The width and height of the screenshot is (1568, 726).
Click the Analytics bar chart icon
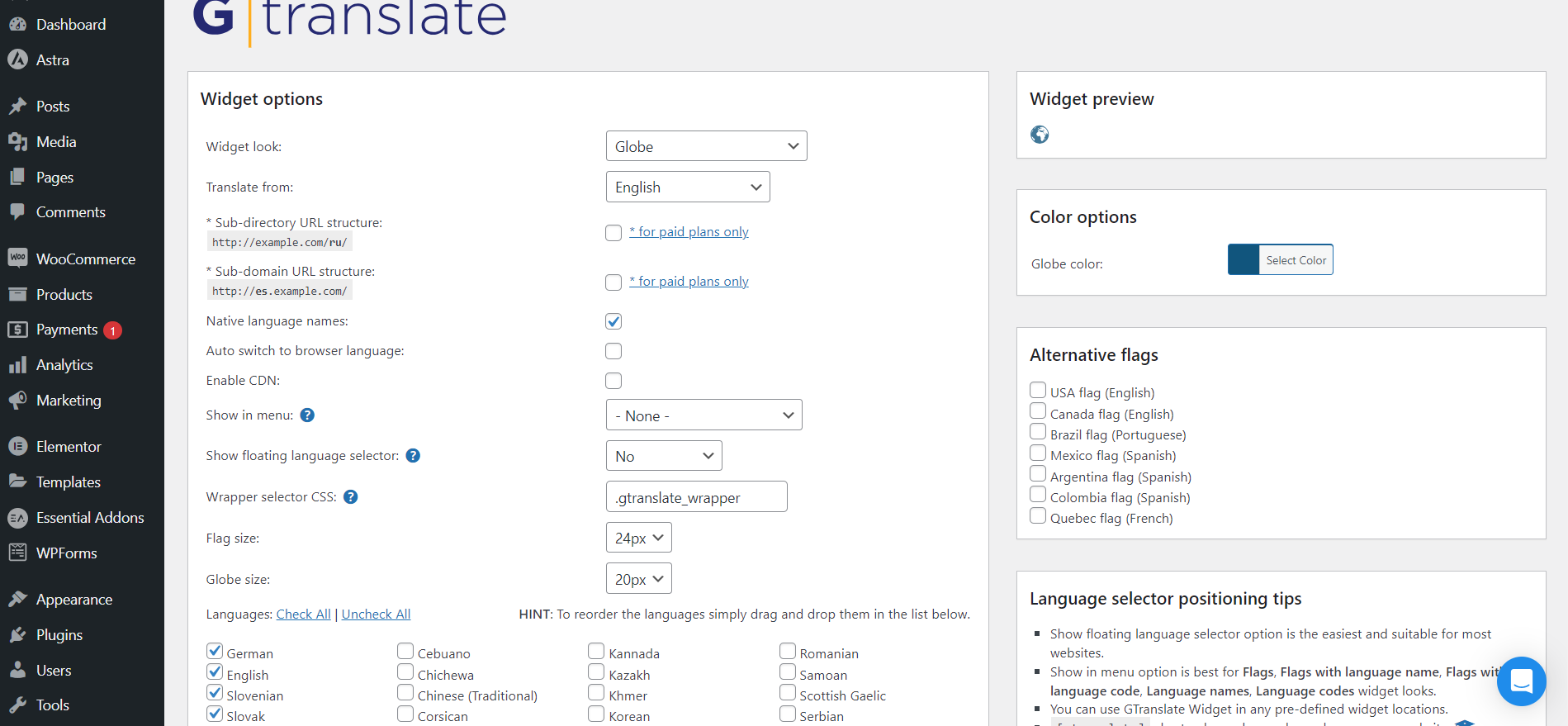click(17, 365)
